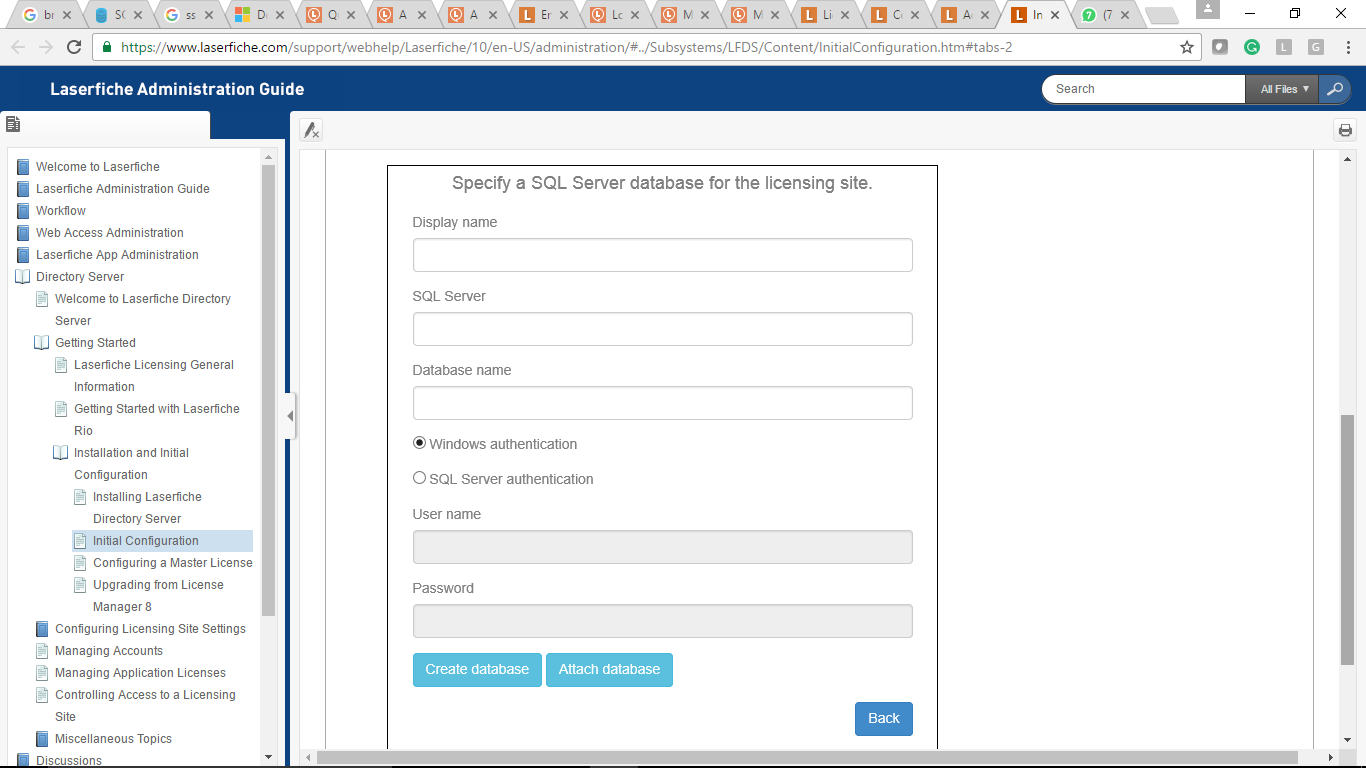Switch to the 'SC' database tab
Image resolution: width=1366 pixels, height=768 pixels.
click(119, 15)
